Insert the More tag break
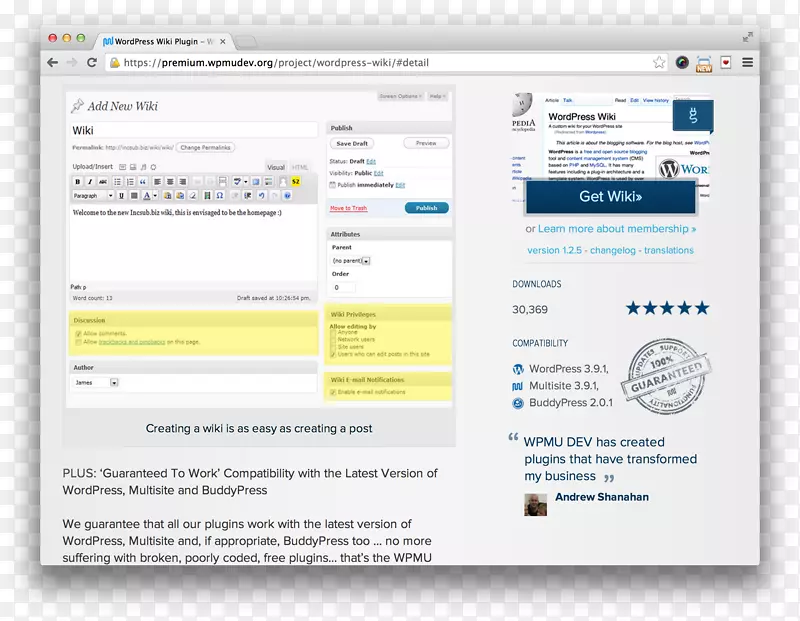The height and width of the screenshot is (621, 800). pyautogui.click(x=222, y=182)
